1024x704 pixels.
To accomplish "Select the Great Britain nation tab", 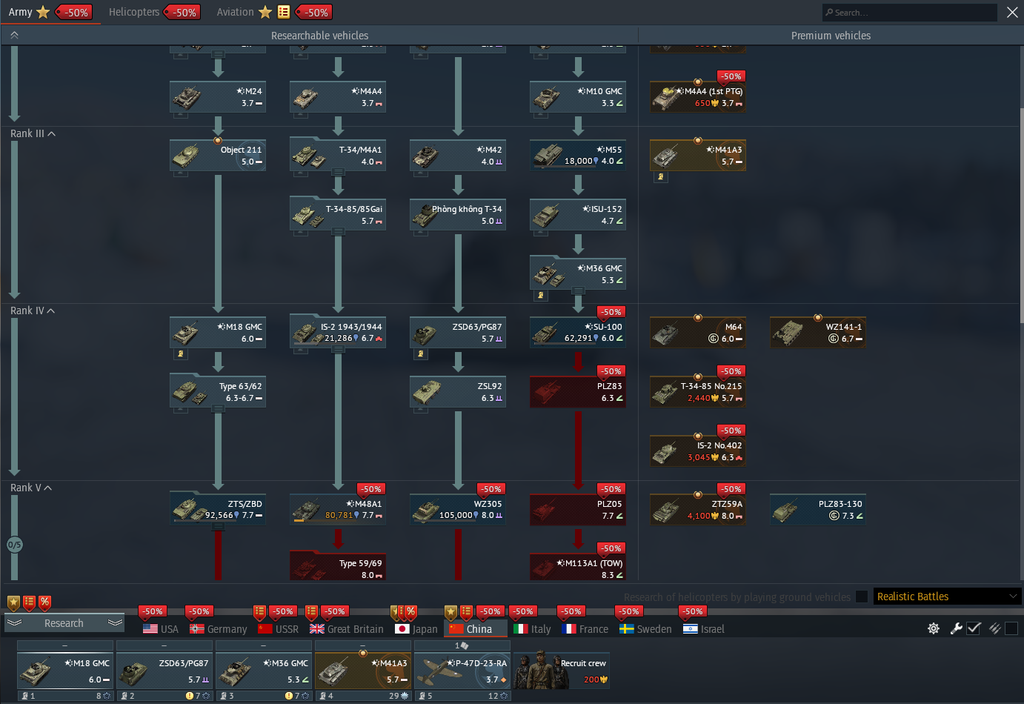I will click(346, 629).
